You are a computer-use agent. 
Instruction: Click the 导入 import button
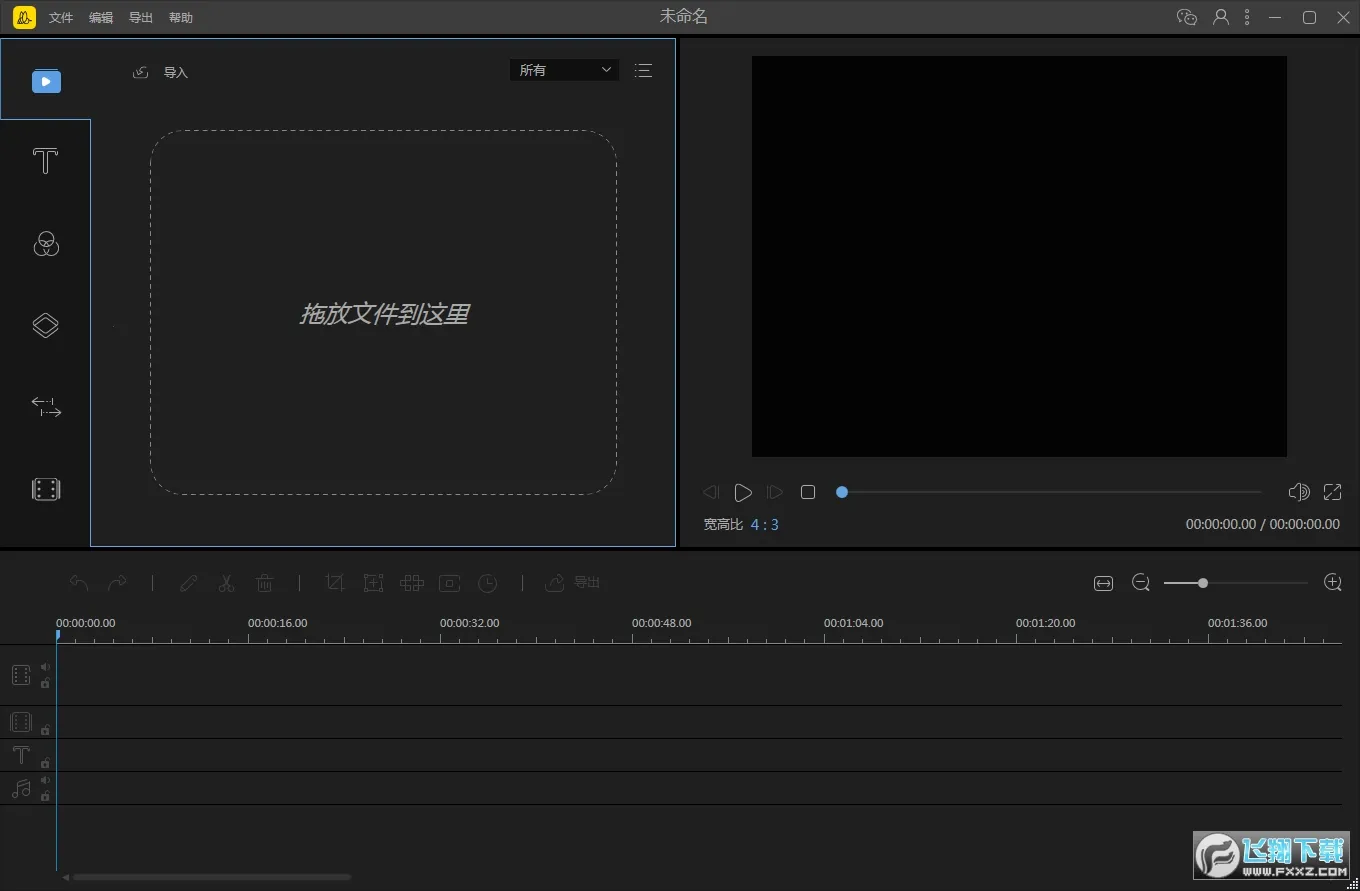pyautogui.click(x=162, y=73)
